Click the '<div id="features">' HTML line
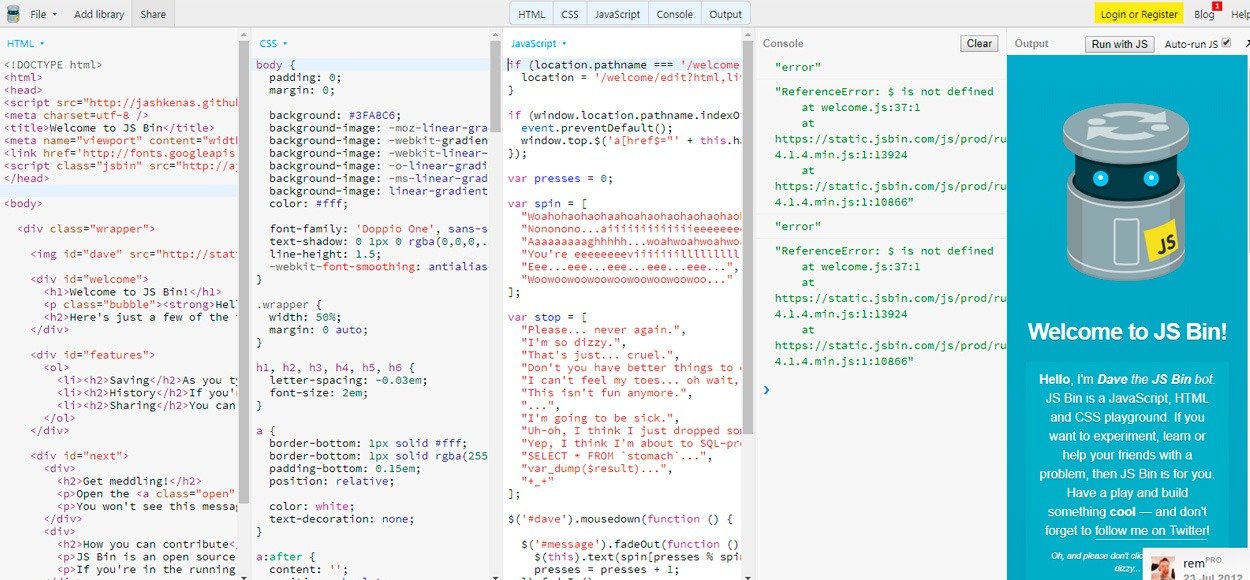1250x580 pixels. point(92,354)
